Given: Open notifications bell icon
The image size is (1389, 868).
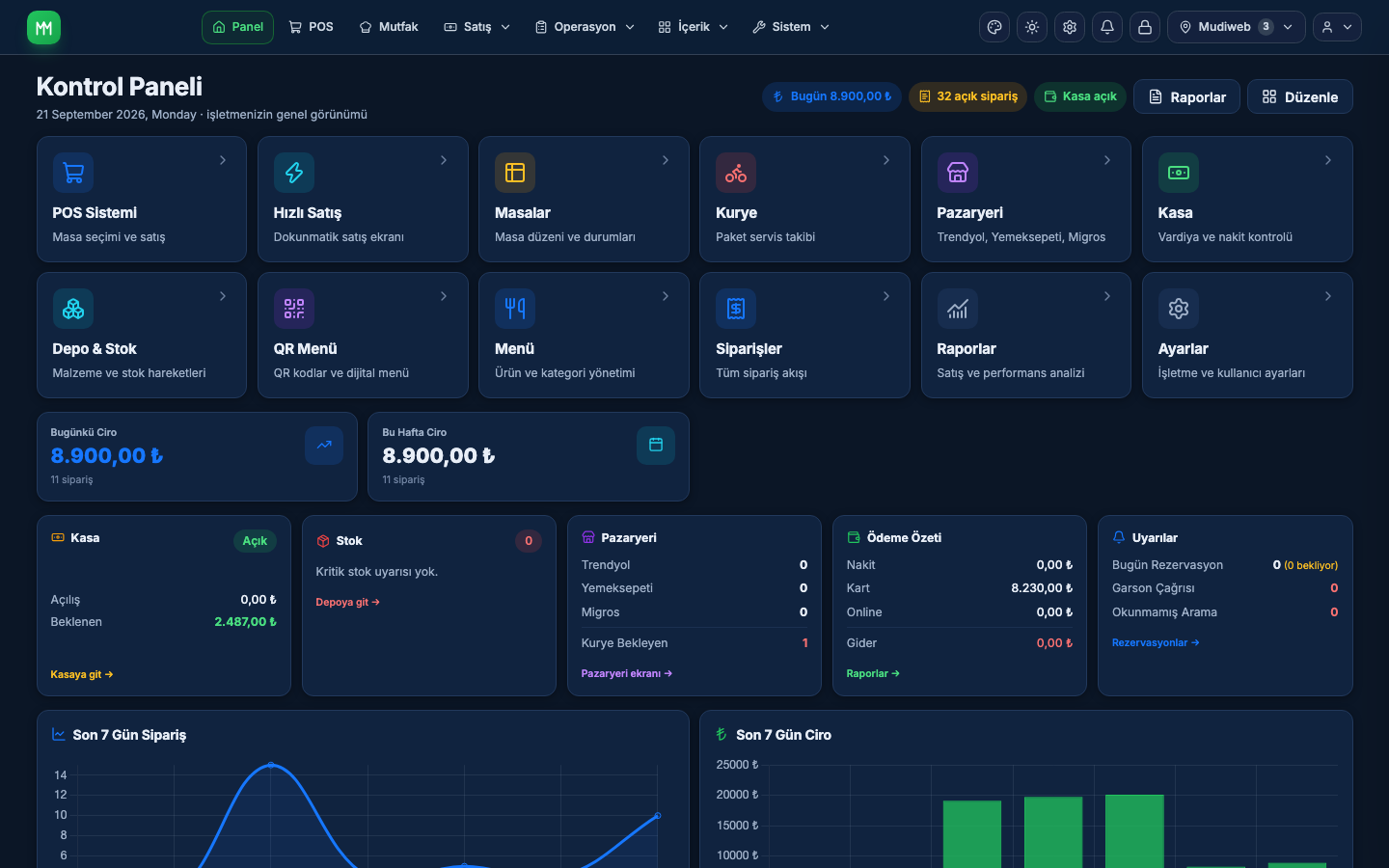Looking at the screenshot, I should (x=1107, y=27).
